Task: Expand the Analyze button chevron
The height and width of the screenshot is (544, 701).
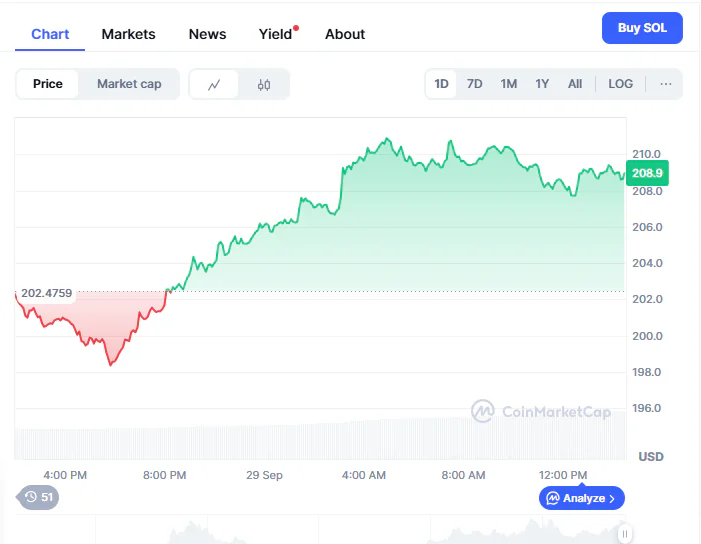Action: coord(613,498)
